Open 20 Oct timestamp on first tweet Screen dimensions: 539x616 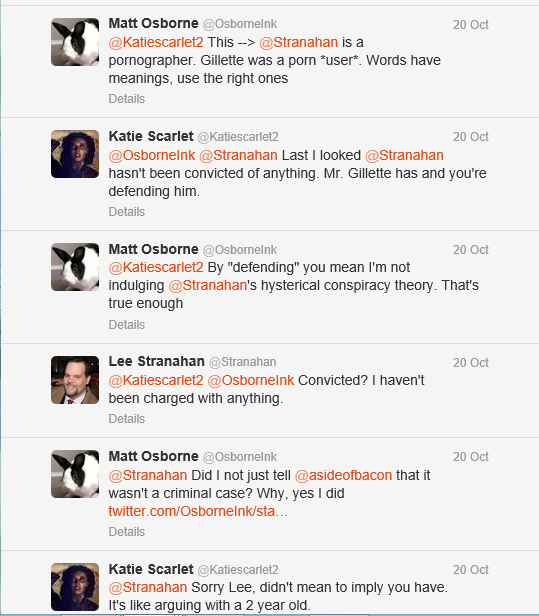[x=471, y=25]
